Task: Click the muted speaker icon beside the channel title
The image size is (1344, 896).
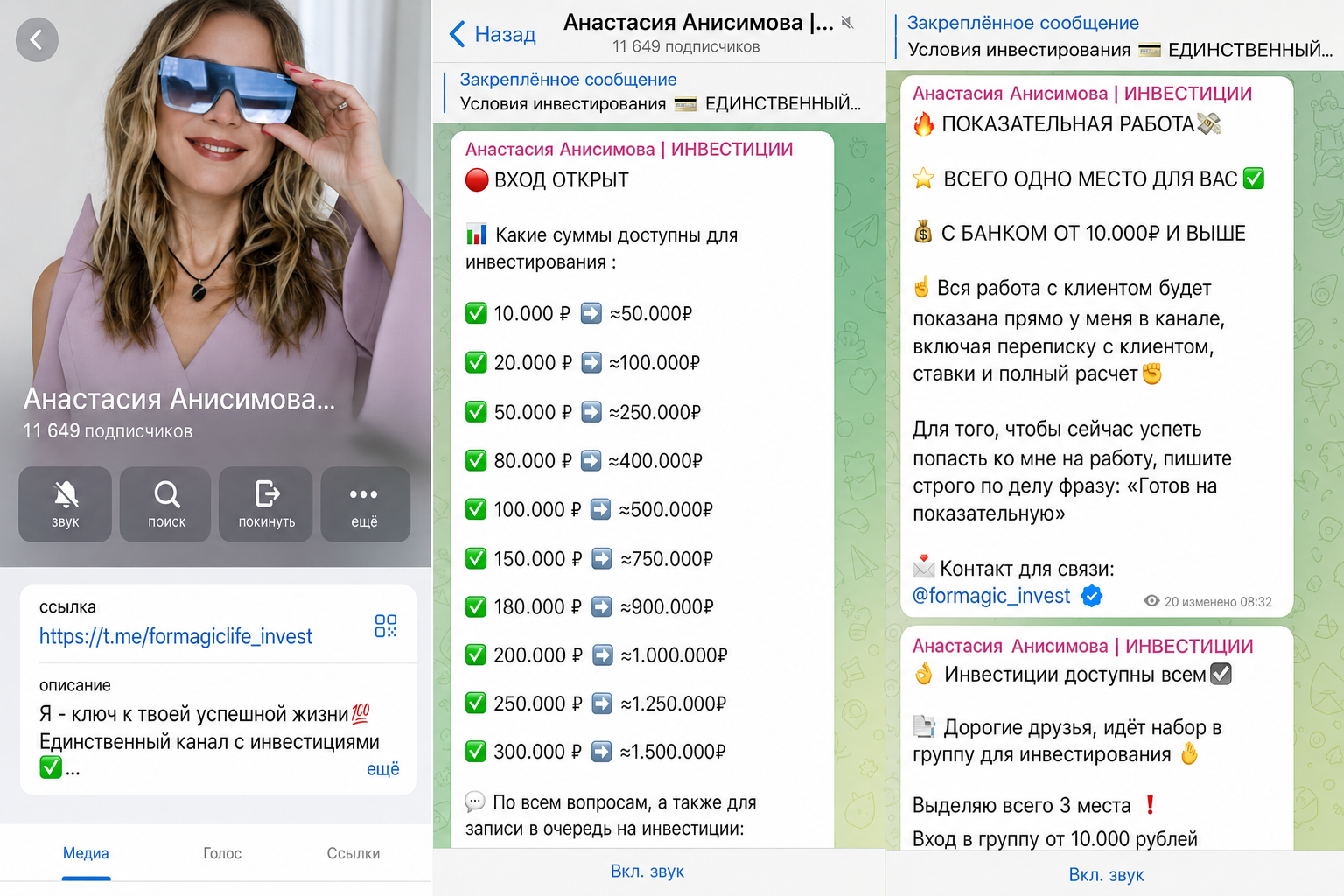Action: point(847,23)
